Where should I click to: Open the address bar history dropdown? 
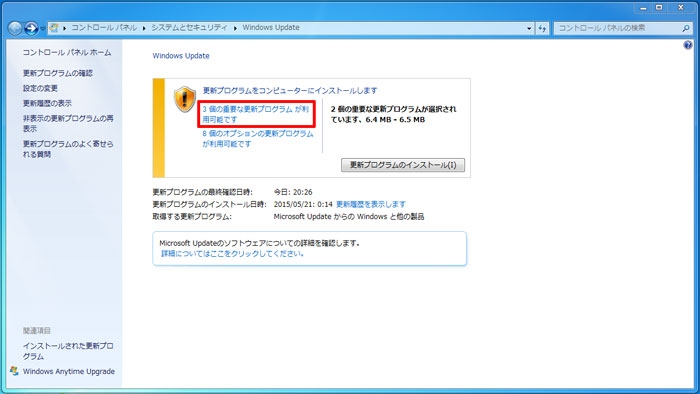pos(529,28)
